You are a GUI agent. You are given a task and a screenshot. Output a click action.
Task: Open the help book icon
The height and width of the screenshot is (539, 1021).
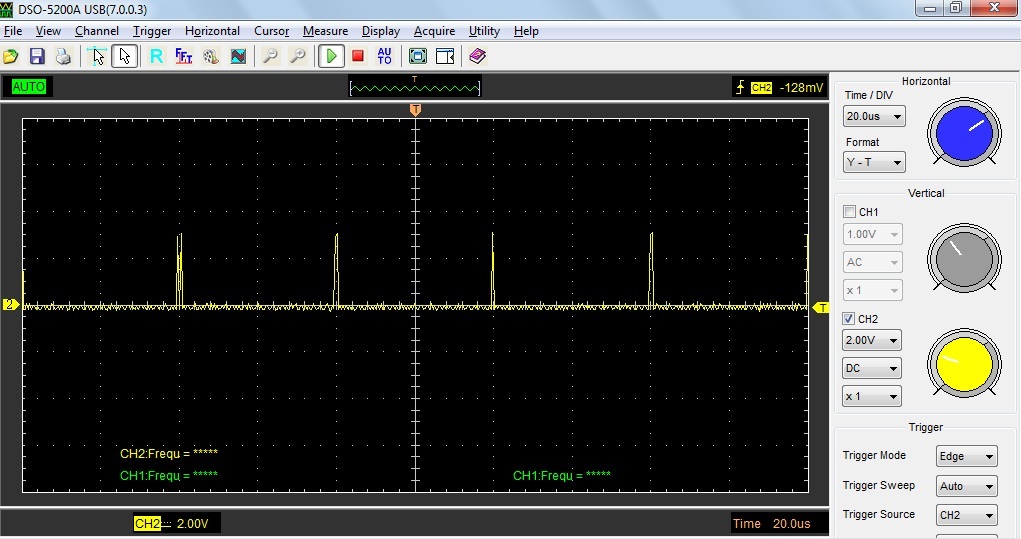tap(477, 57)
